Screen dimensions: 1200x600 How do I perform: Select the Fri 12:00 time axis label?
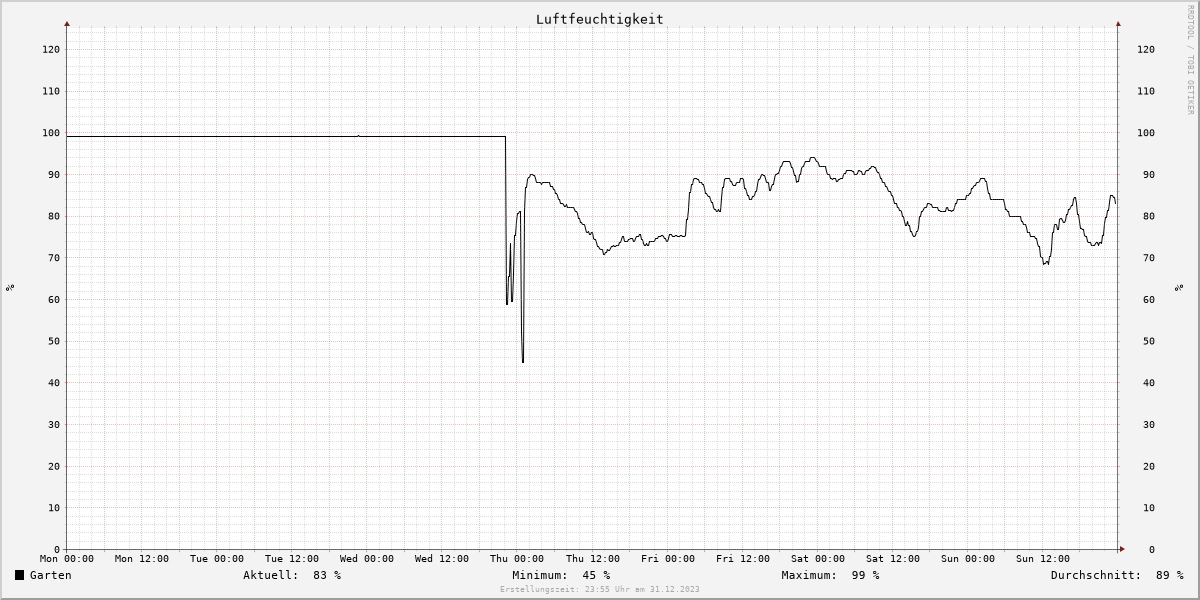[x=742, y=559]
